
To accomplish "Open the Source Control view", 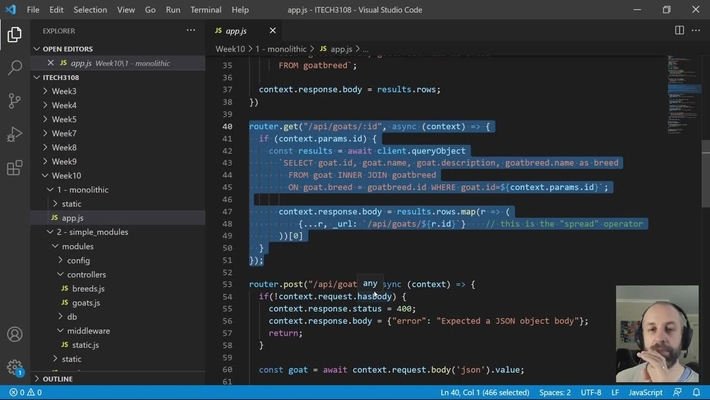I will 14,101.
